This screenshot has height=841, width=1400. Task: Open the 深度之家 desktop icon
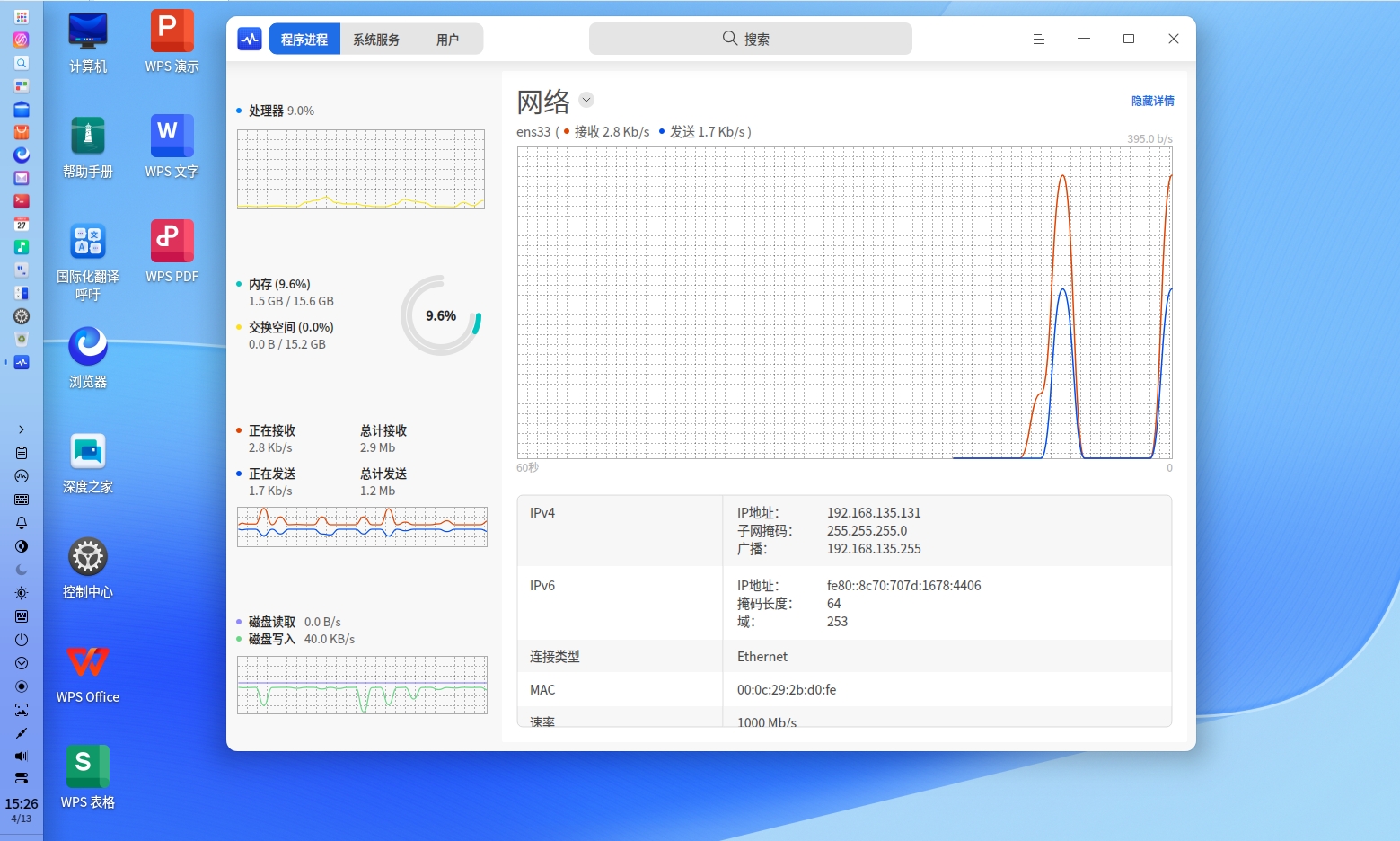[x=88, y=462]
